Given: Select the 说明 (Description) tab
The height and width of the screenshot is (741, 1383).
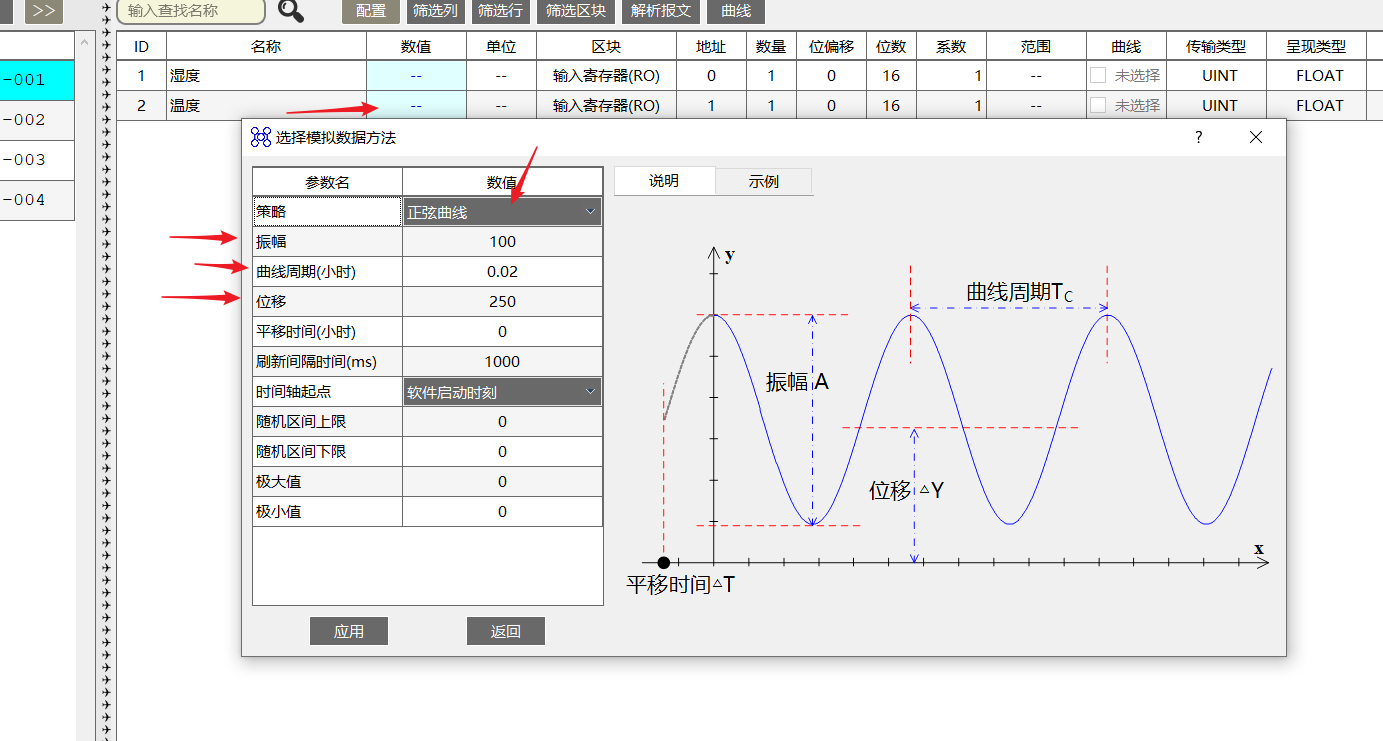Looking at the screenshot, I should (664, 181).
